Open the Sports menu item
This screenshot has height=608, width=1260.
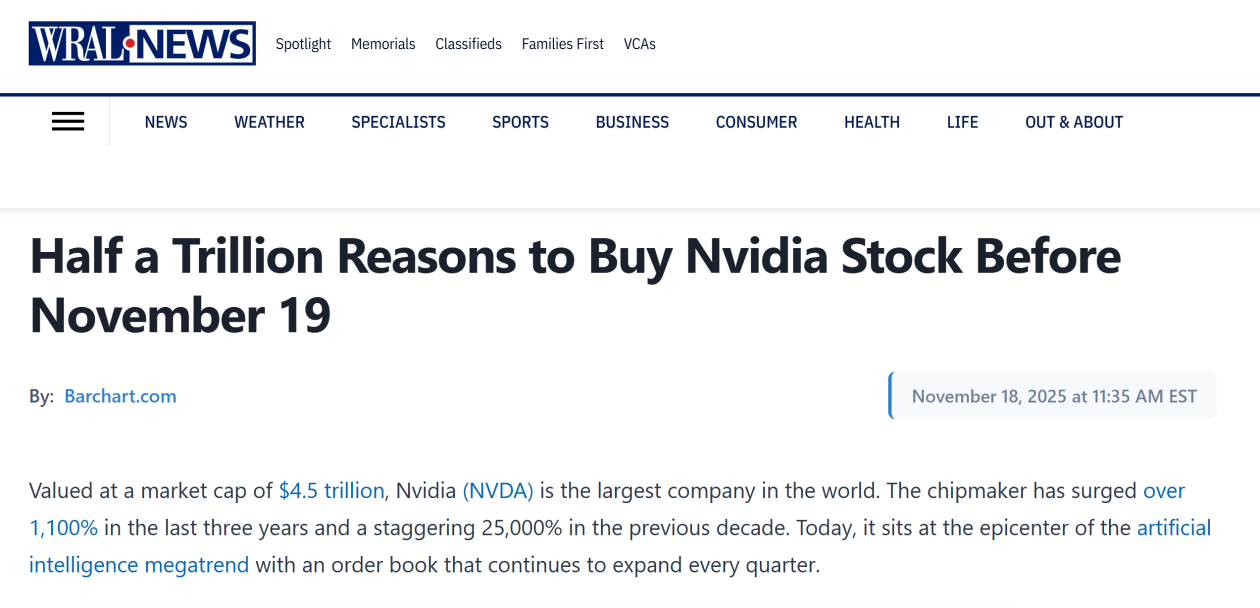pos(520,122)
